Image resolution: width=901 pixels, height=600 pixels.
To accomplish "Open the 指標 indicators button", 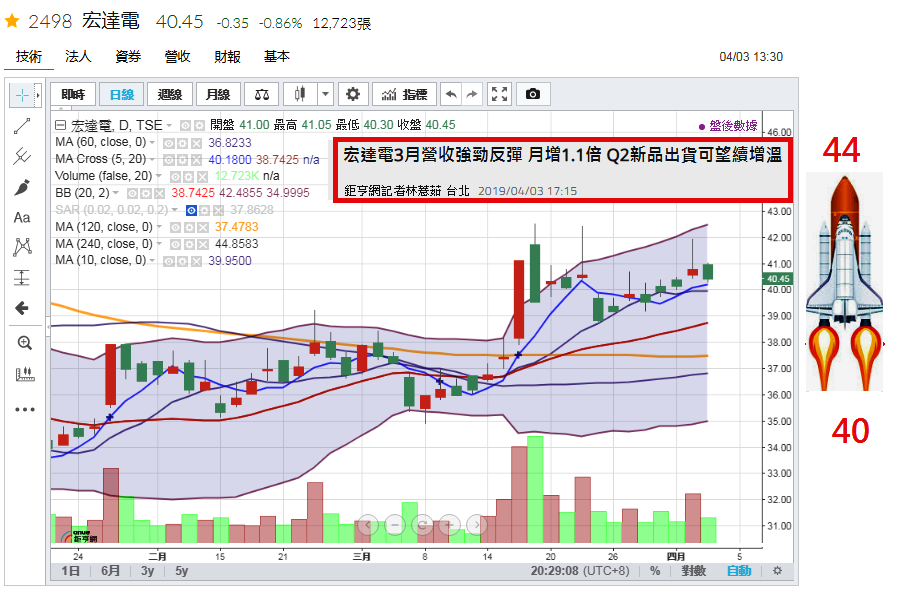I will pyautogui.click(x=405, y=94).
